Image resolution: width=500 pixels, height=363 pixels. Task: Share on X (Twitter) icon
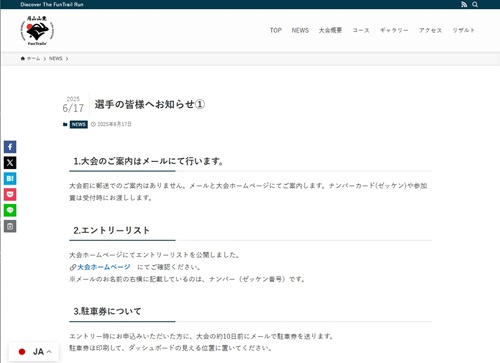(x=10, y=163)
